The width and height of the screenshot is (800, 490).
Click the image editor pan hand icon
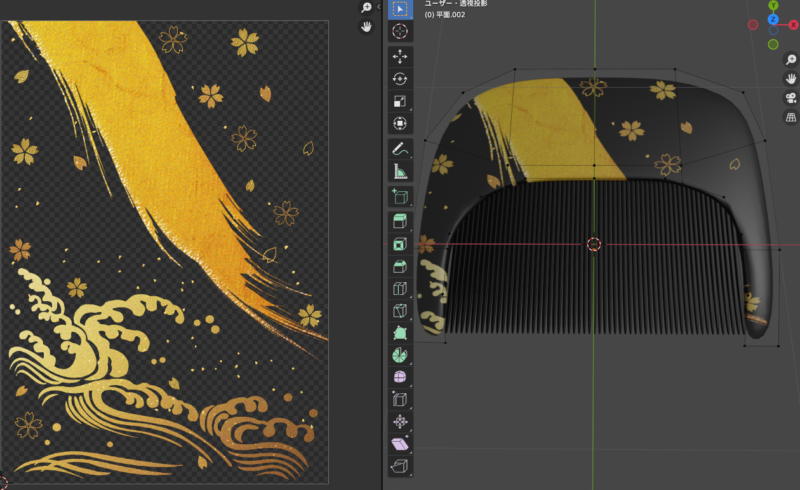click(366, 27)
